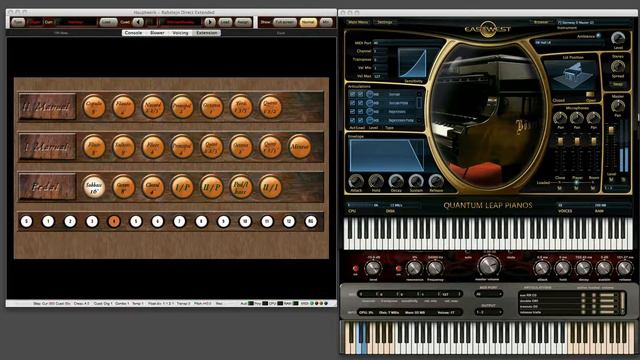
Task: Open the Steinway D Master instrument dropdown
Action: click(595, 22)
